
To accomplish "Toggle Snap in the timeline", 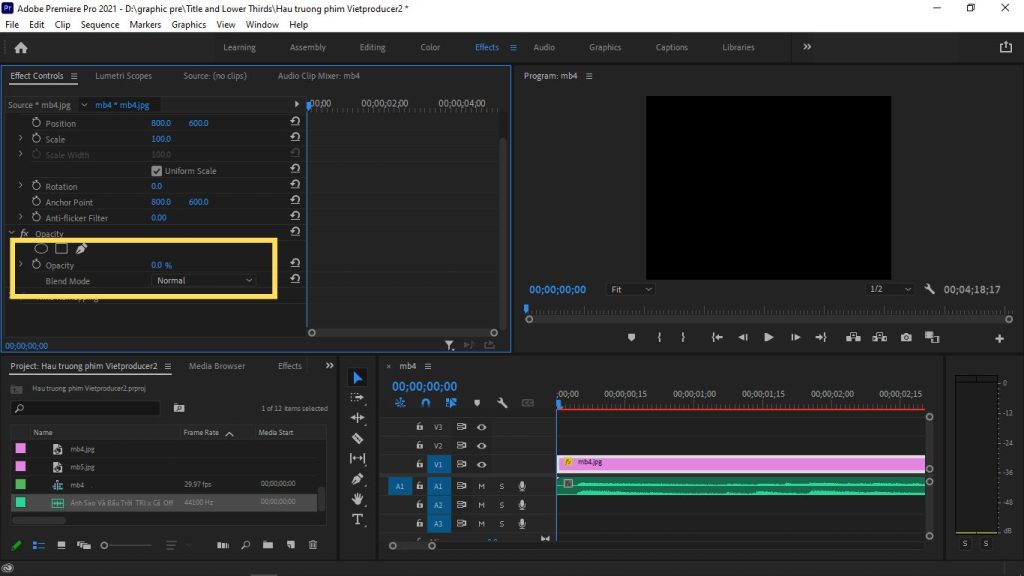I will 425,402.
